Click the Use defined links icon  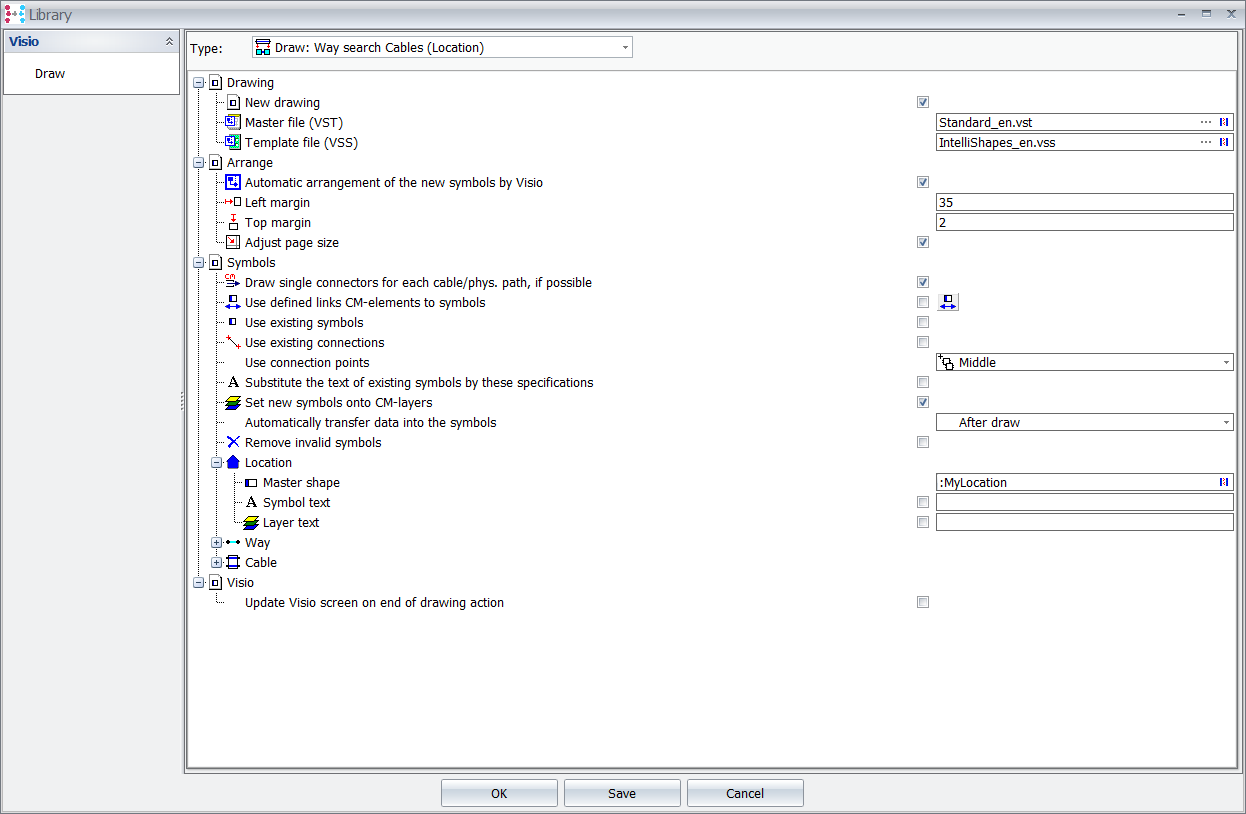233,302
